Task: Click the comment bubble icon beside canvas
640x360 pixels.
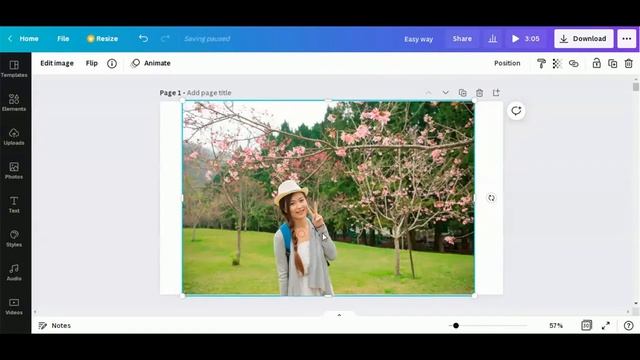Action: pyautogui.click(x=516, y=111)
